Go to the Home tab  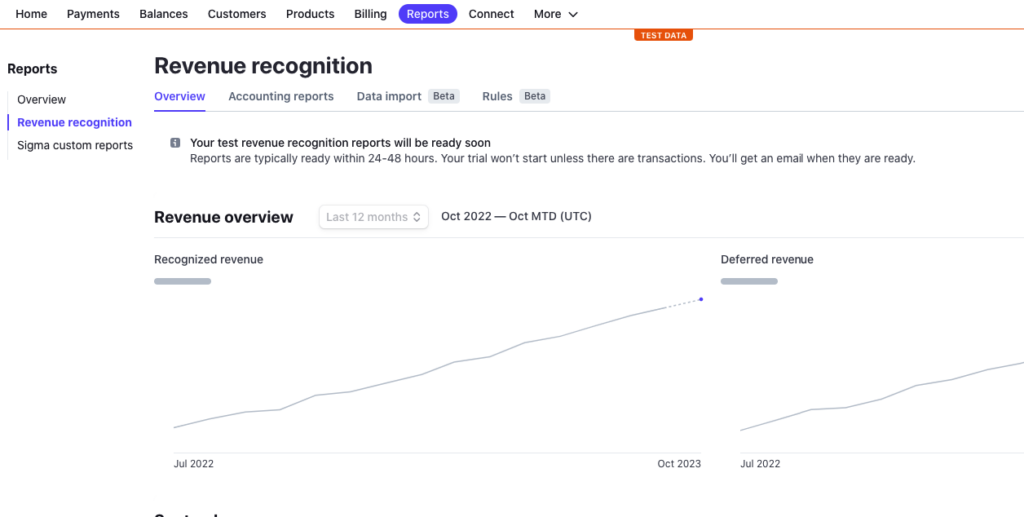(x=31, y=14)
